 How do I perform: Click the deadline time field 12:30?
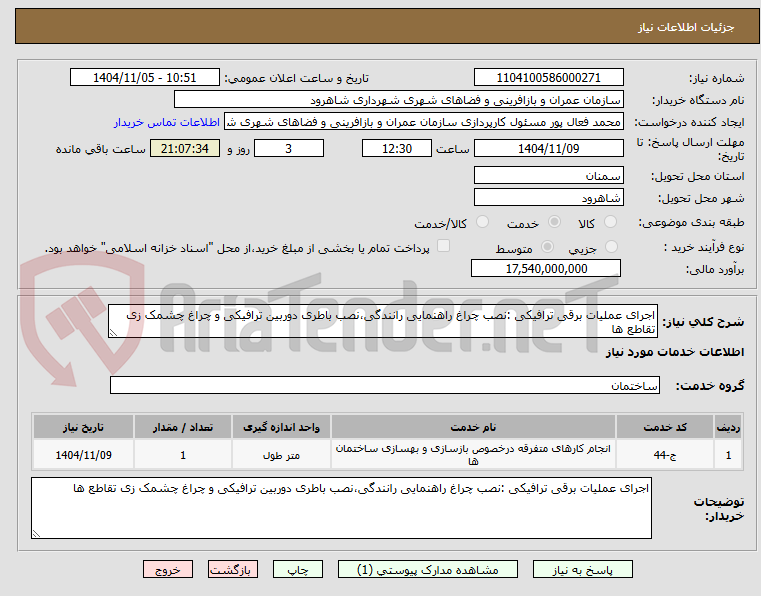(397, 149)
